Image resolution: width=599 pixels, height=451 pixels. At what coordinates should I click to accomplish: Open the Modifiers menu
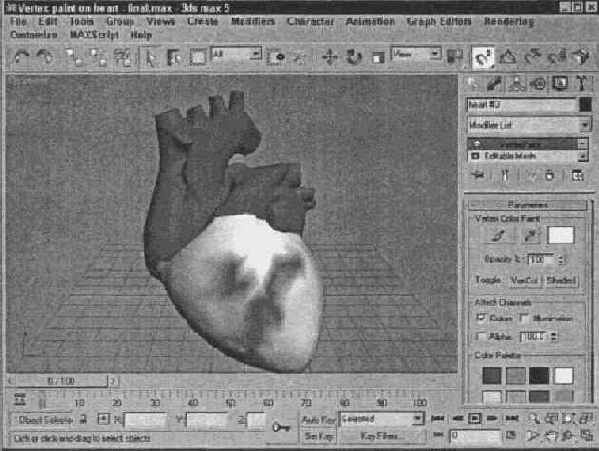tap(253, 21)
